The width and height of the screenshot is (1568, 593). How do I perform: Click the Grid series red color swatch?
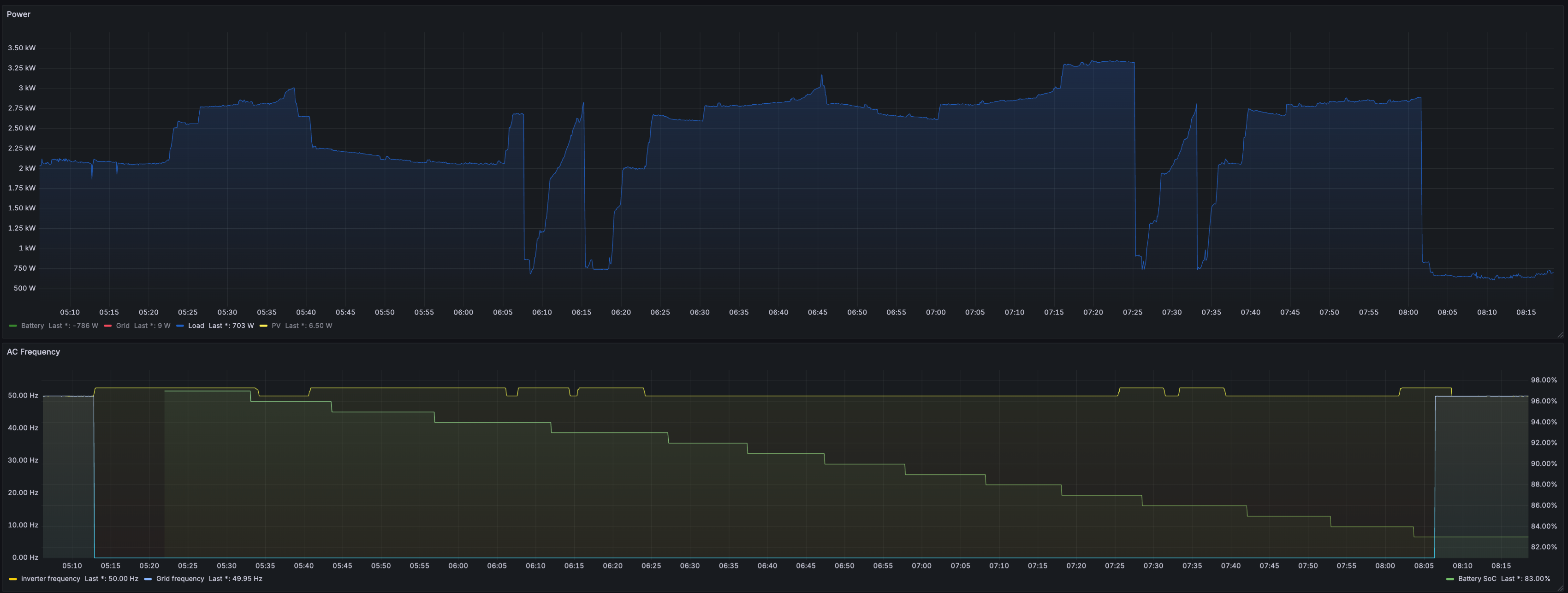pyautogui.click(x=108, y=326)
